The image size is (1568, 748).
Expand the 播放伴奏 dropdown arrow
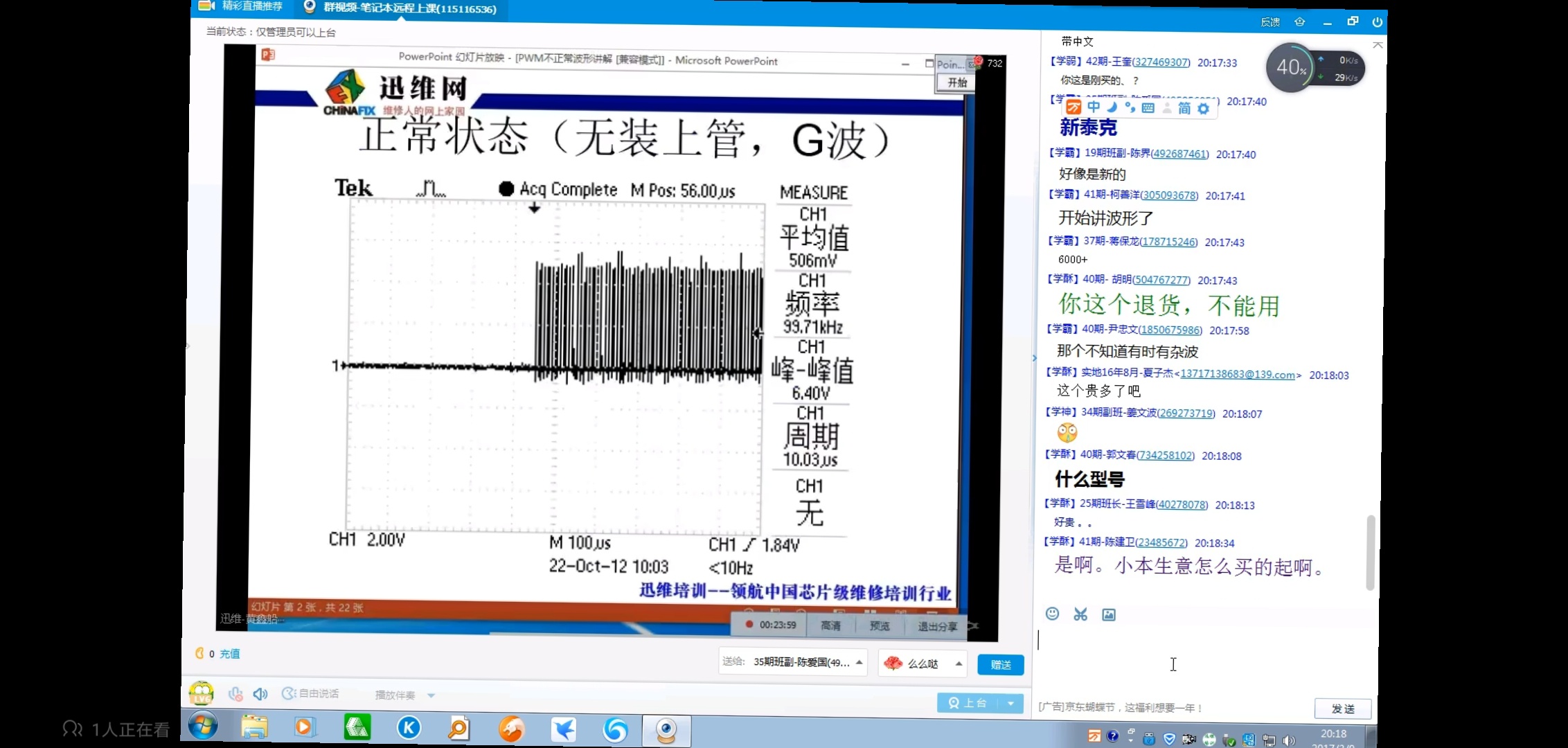click(431, 695)
